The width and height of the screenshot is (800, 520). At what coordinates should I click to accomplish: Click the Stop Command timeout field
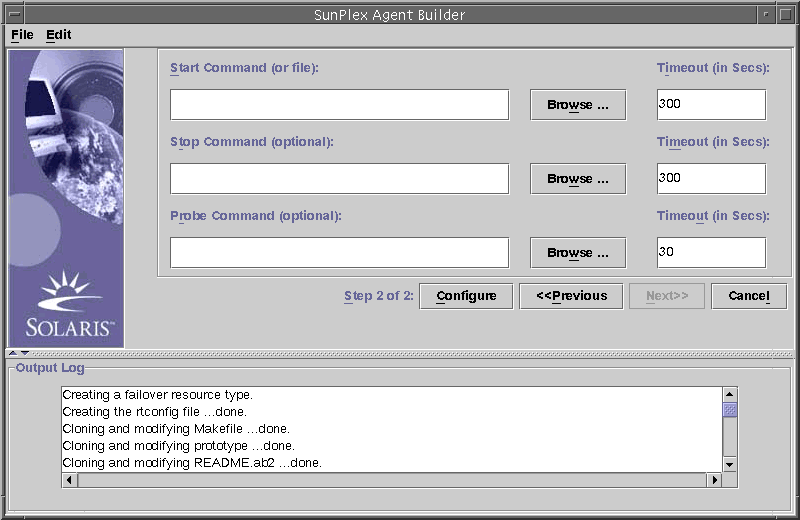(711, 179)
